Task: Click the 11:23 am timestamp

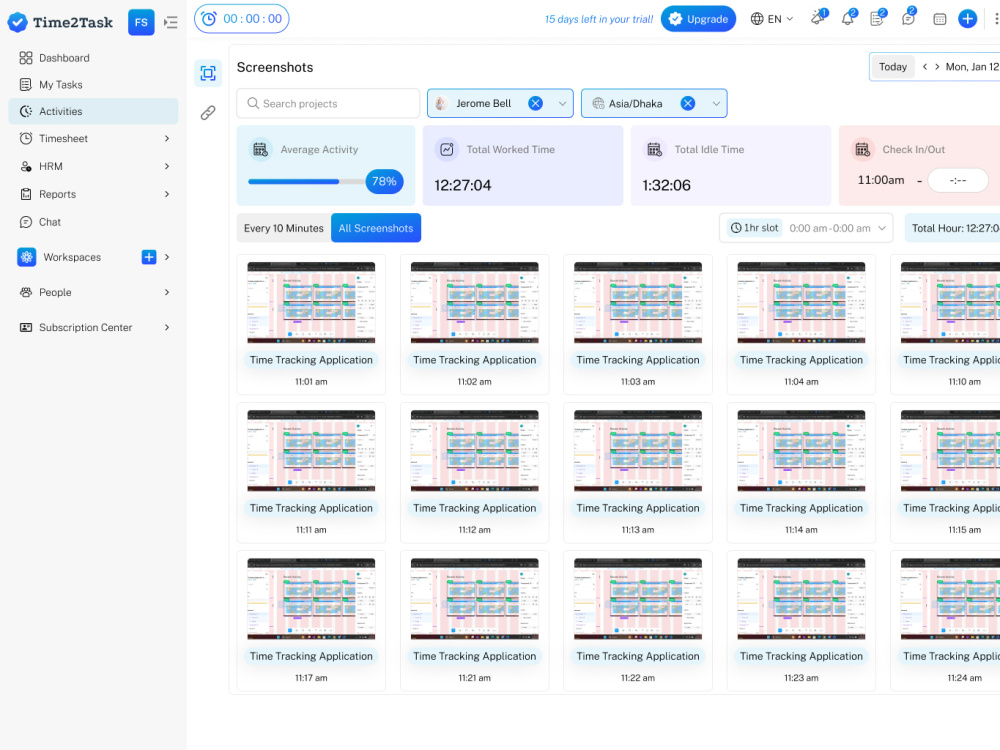Action: [x=801, y=678]
